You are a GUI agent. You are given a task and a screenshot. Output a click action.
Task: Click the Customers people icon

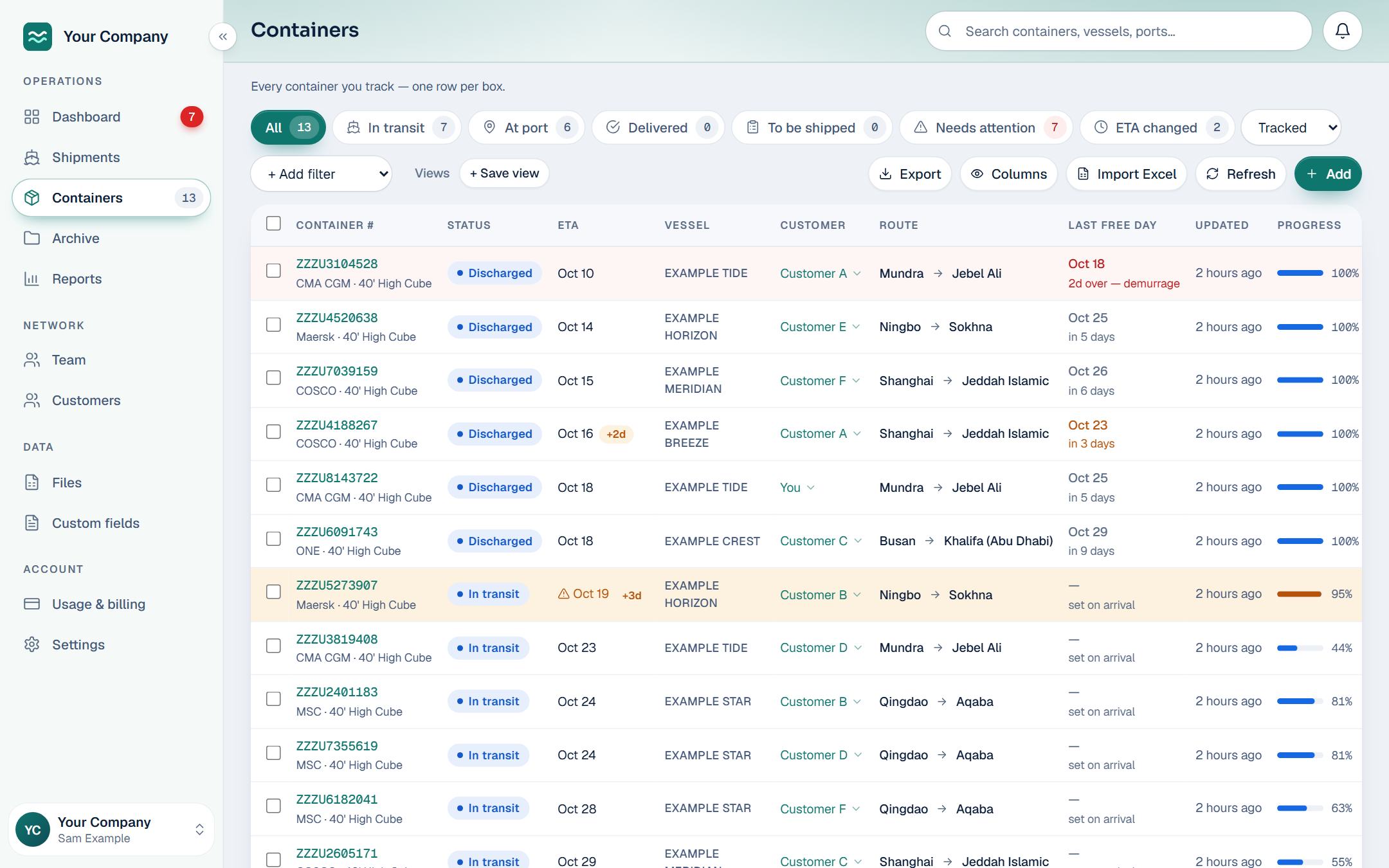(32, 401)
